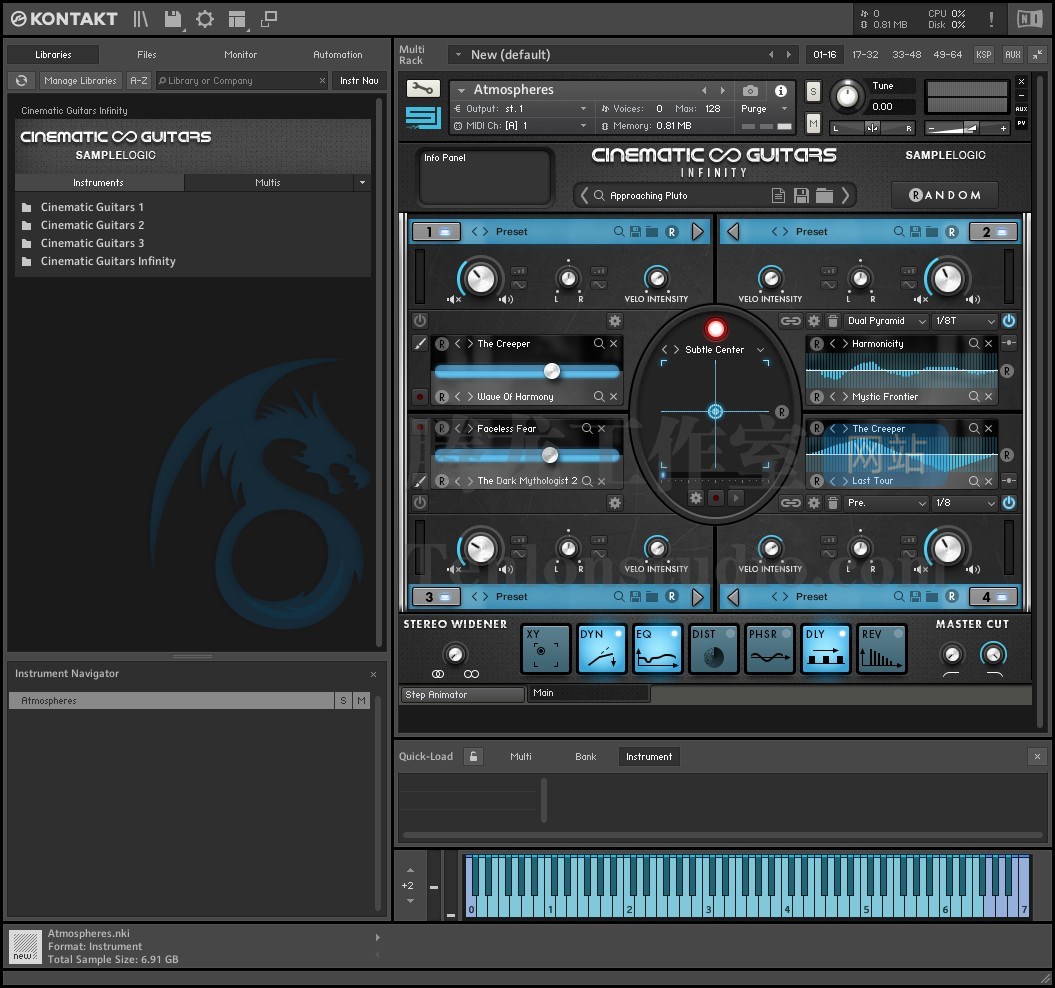Search sounds for The Creeper slot in layer 1
The width and height of the screenshot is (1055, 988).
click(599, 343)
